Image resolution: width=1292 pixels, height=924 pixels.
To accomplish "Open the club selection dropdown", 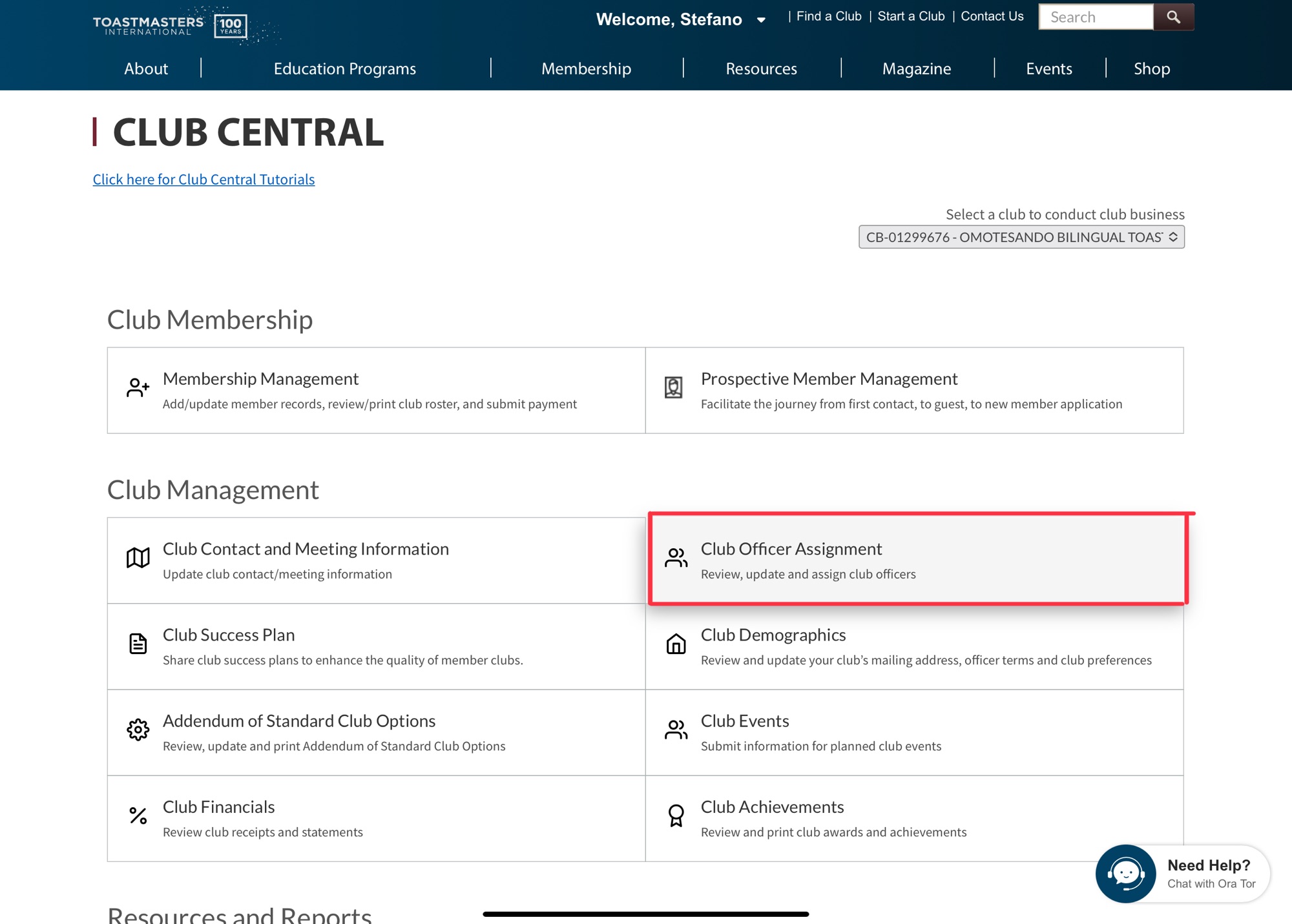I will click(x=1021, y=237).
